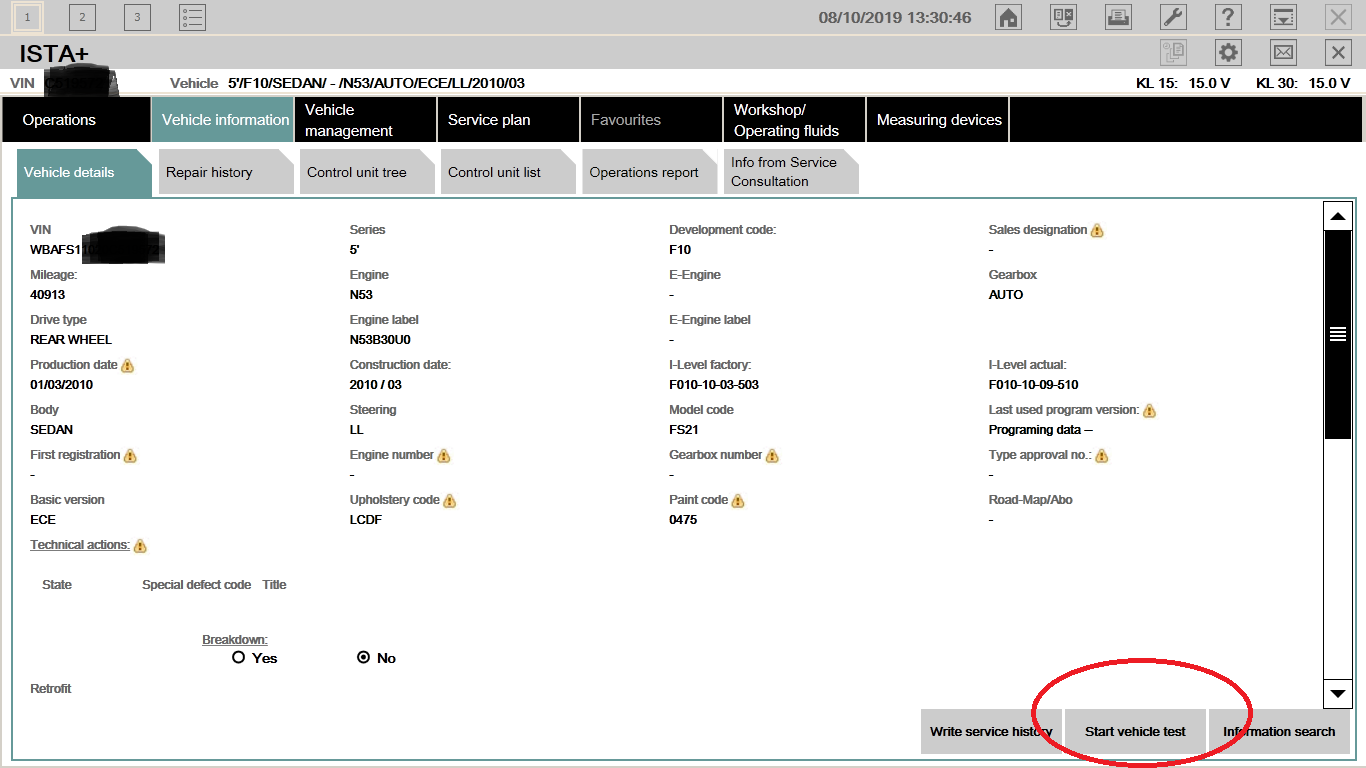Open the operations list icon
The height and width of the screenshot is (768, 1366).
192,17
